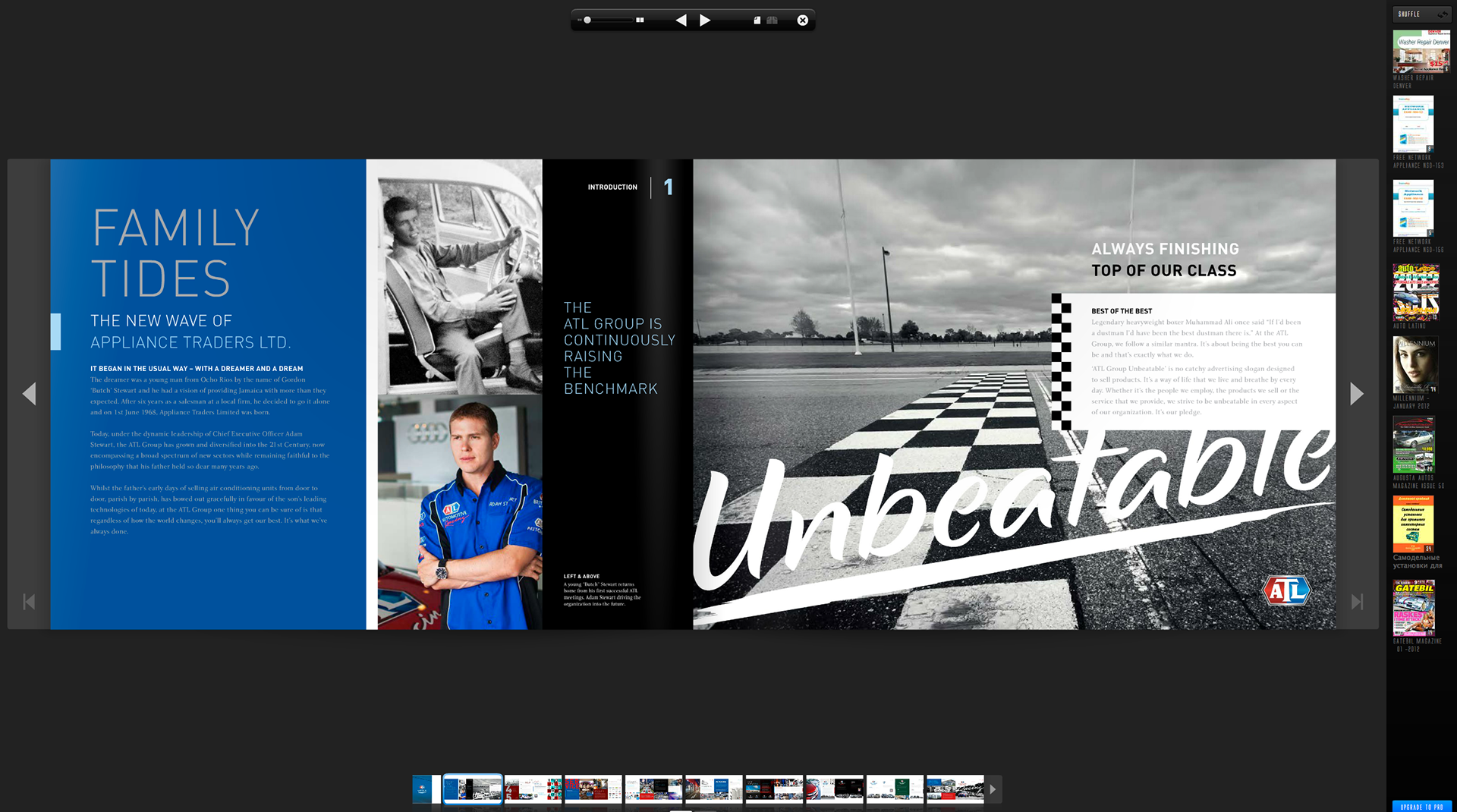
Task: Click the photo of Adam Stewart in racing shirt
Action: [x=460, y=512]
